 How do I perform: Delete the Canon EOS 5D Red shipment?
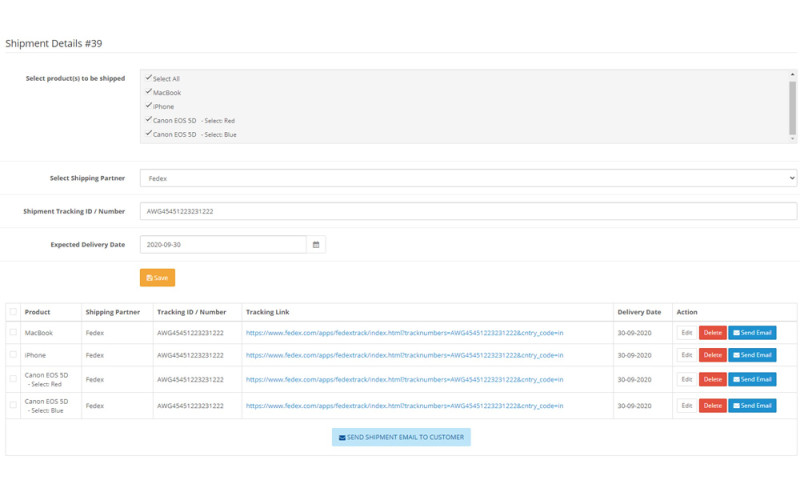(x=712, y=379)
